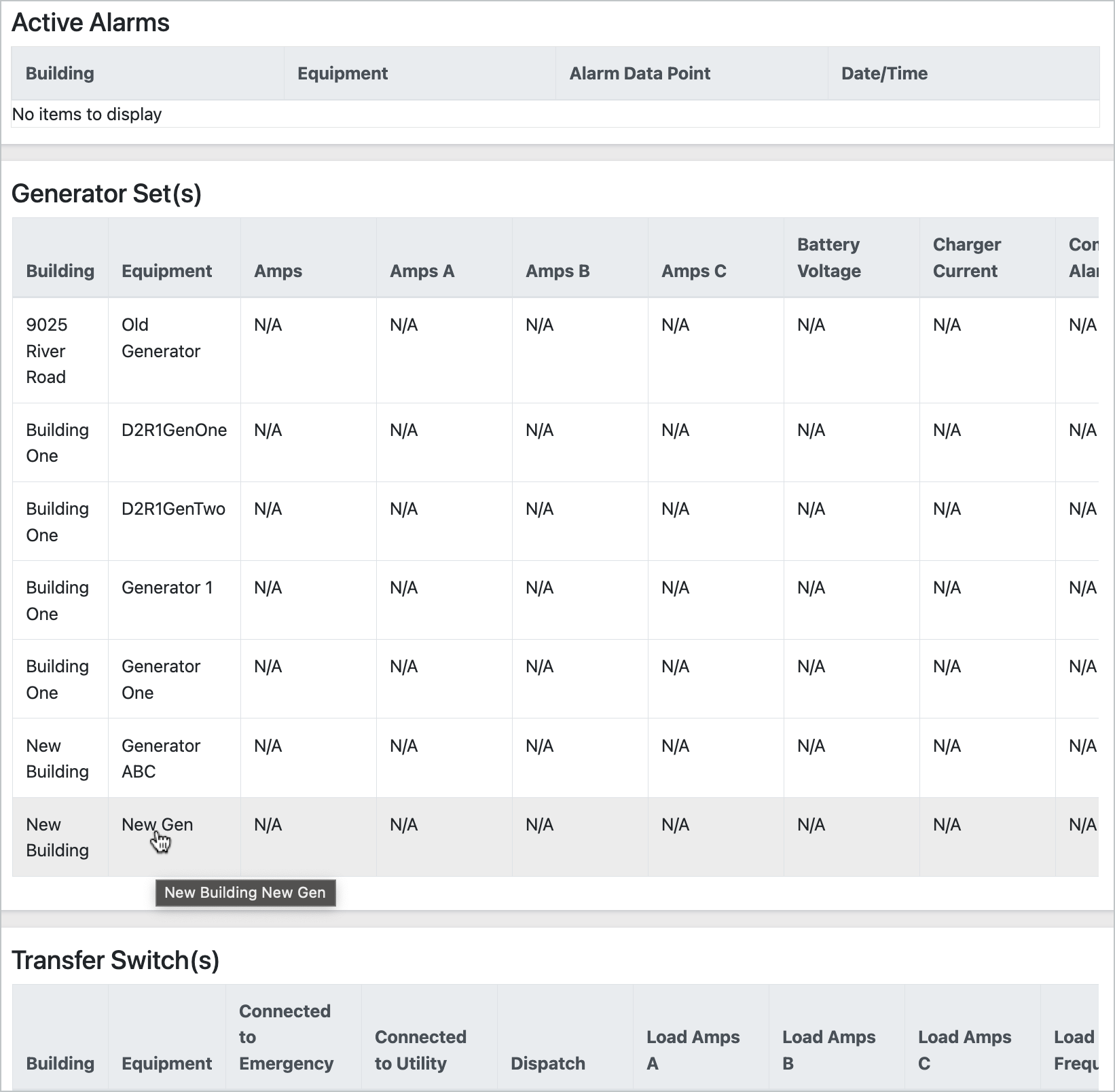The height and width of the screenshot is (1092, 1115).
Task: Click the Amps B column header
Action: point(557,271)
